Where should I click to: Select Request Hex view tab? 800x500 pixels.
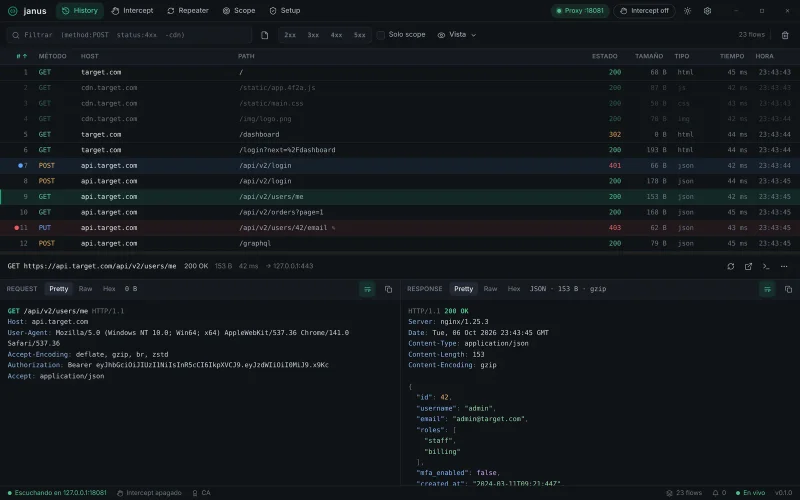point(109,289)
